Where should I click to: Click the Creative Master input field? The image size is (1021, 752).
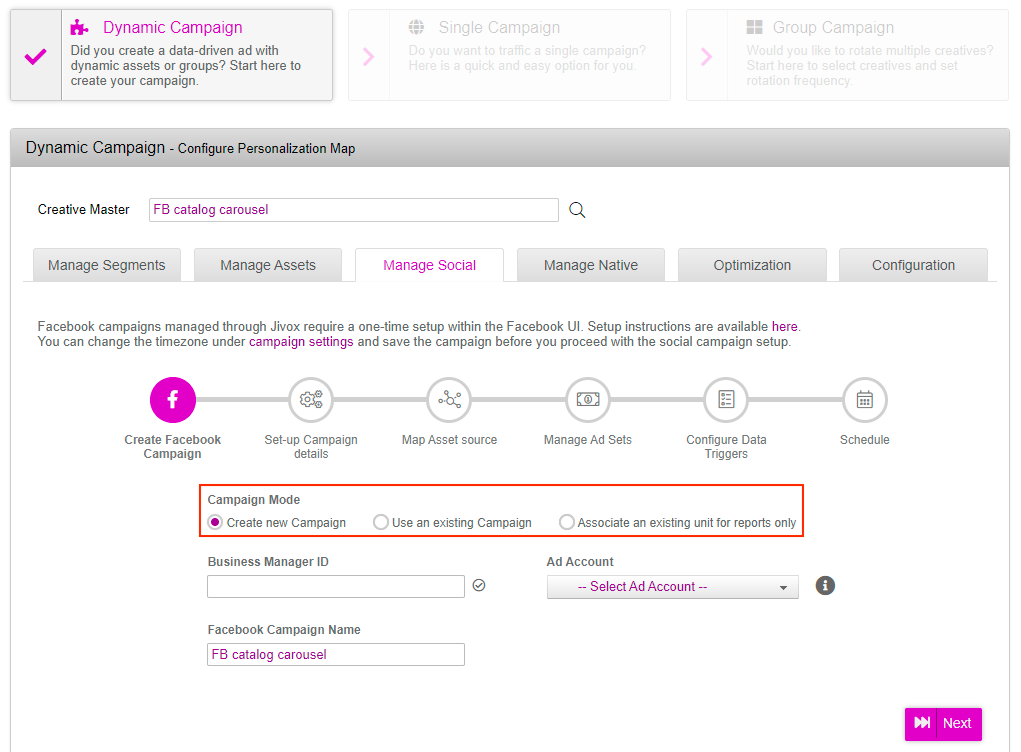click(354, 210)
